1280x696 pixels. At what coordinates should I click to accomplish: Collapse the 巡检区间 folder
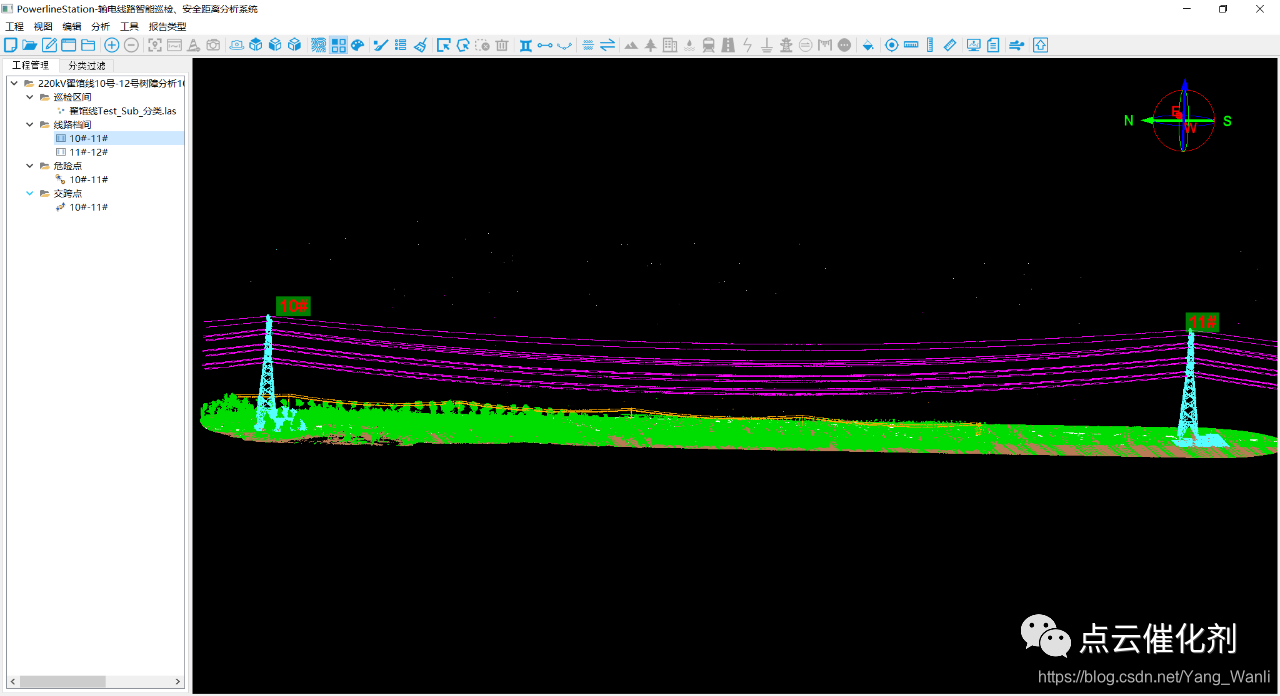30,97
